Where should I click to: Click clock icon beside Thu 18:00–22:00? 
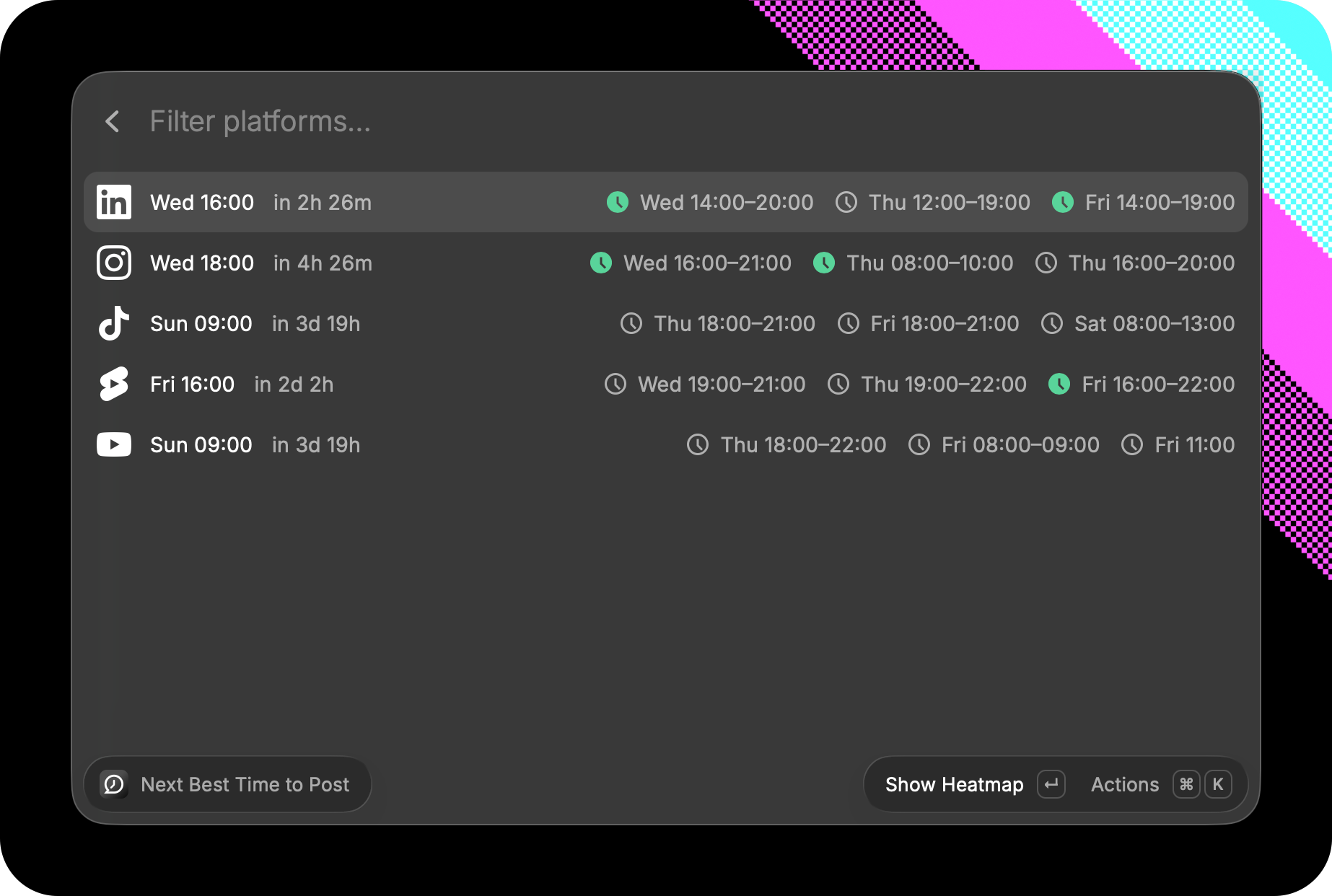[x=698, y=444]
